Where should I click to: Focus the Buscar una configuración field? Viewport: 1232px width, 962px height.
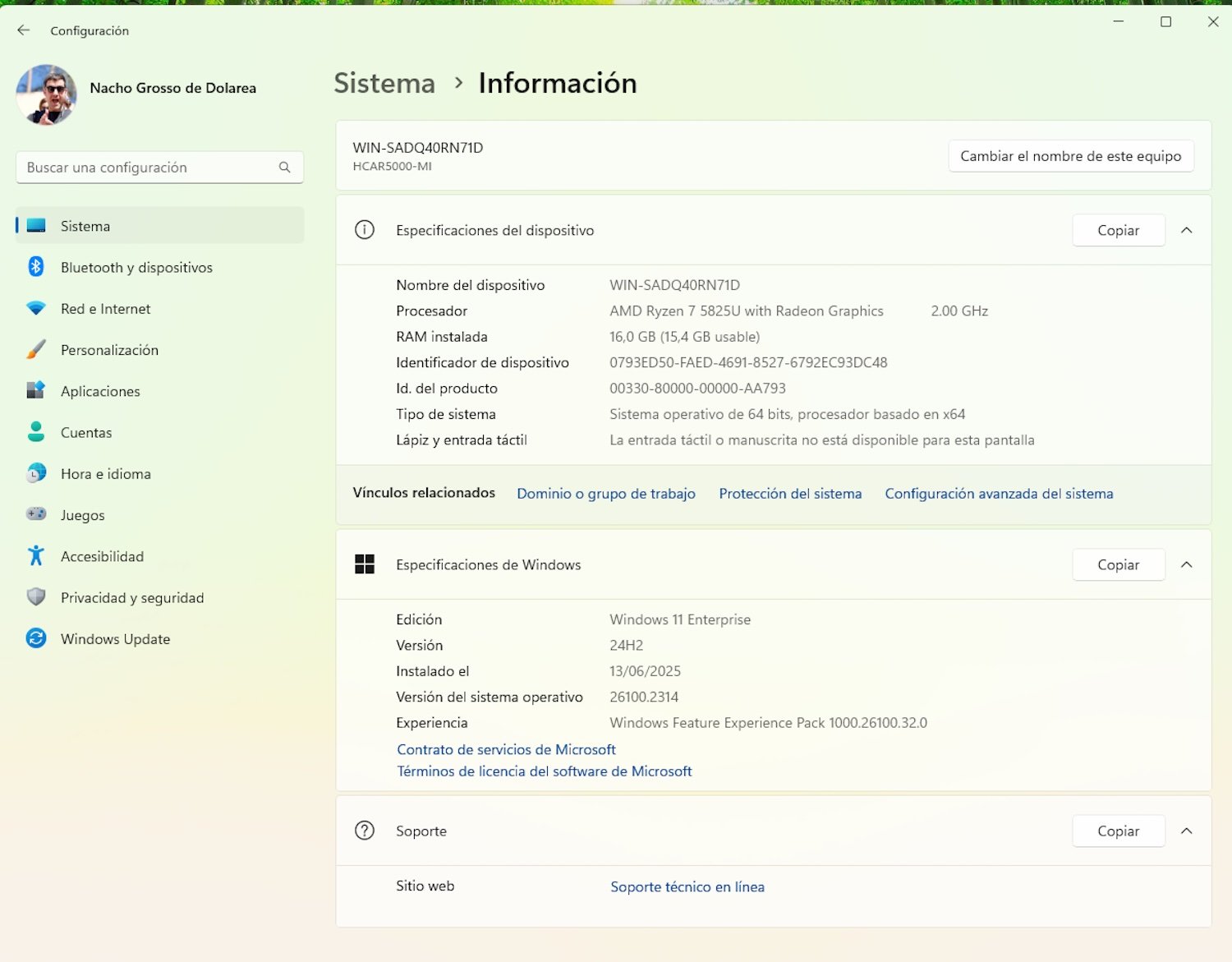(x=159, y=168)
